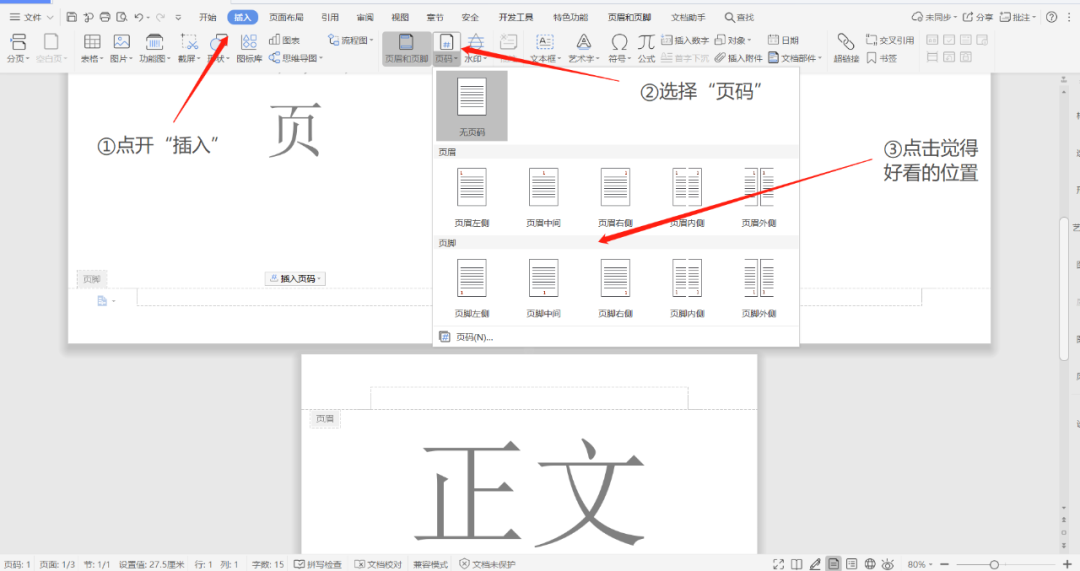This screenshot has width=1080, height=571.
Task: Switch to the 开发工具 developer tools tab
Action: point(516,17)
